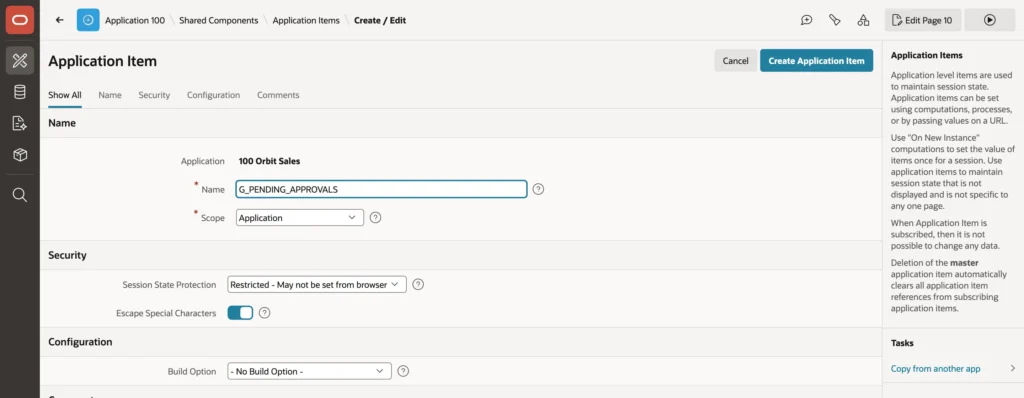Open Copy from another app link
The width and height of the screenshot is (1024, 398).
[x=935, y=369]
